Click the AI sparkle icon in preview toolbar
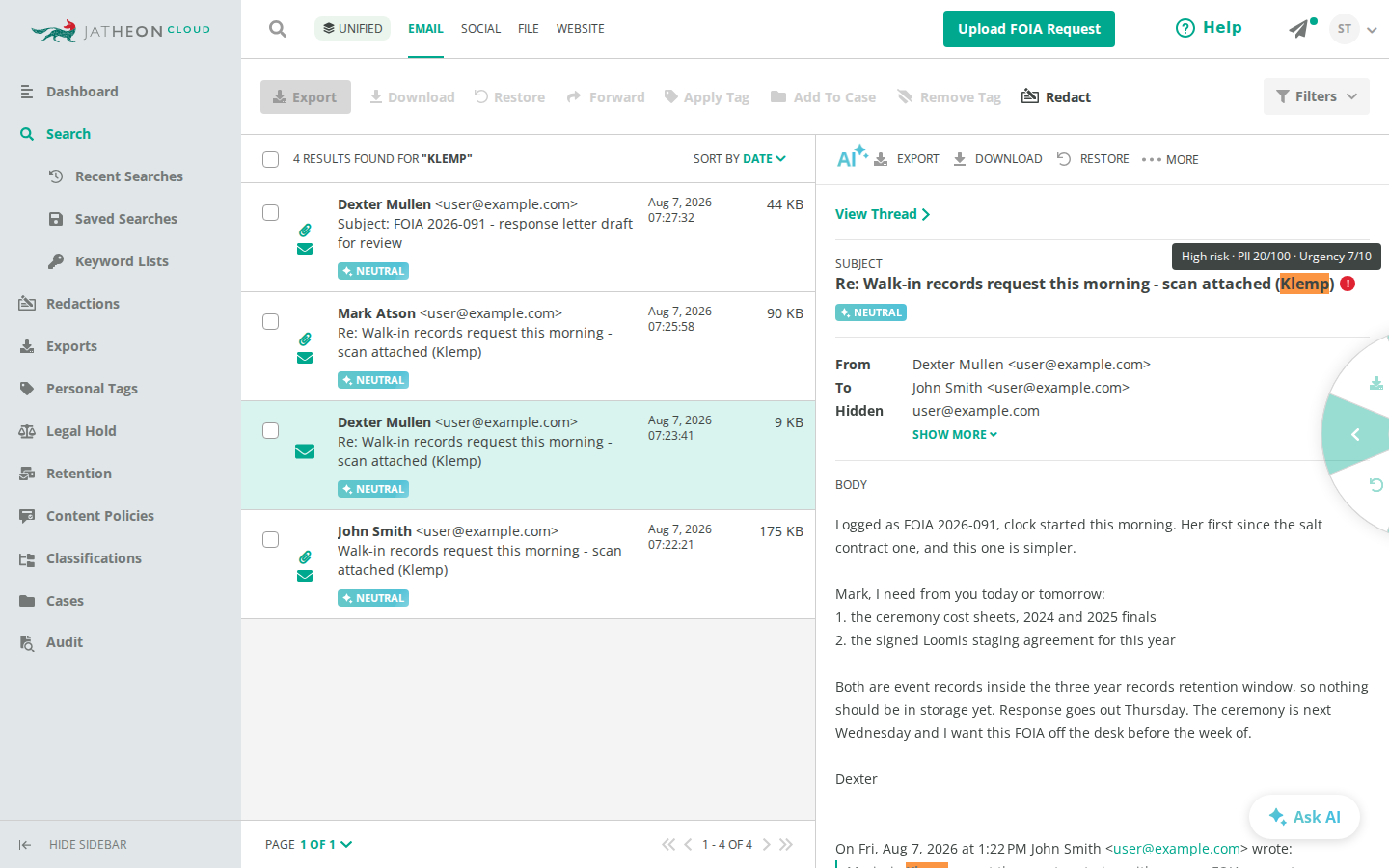 point(852,156)
